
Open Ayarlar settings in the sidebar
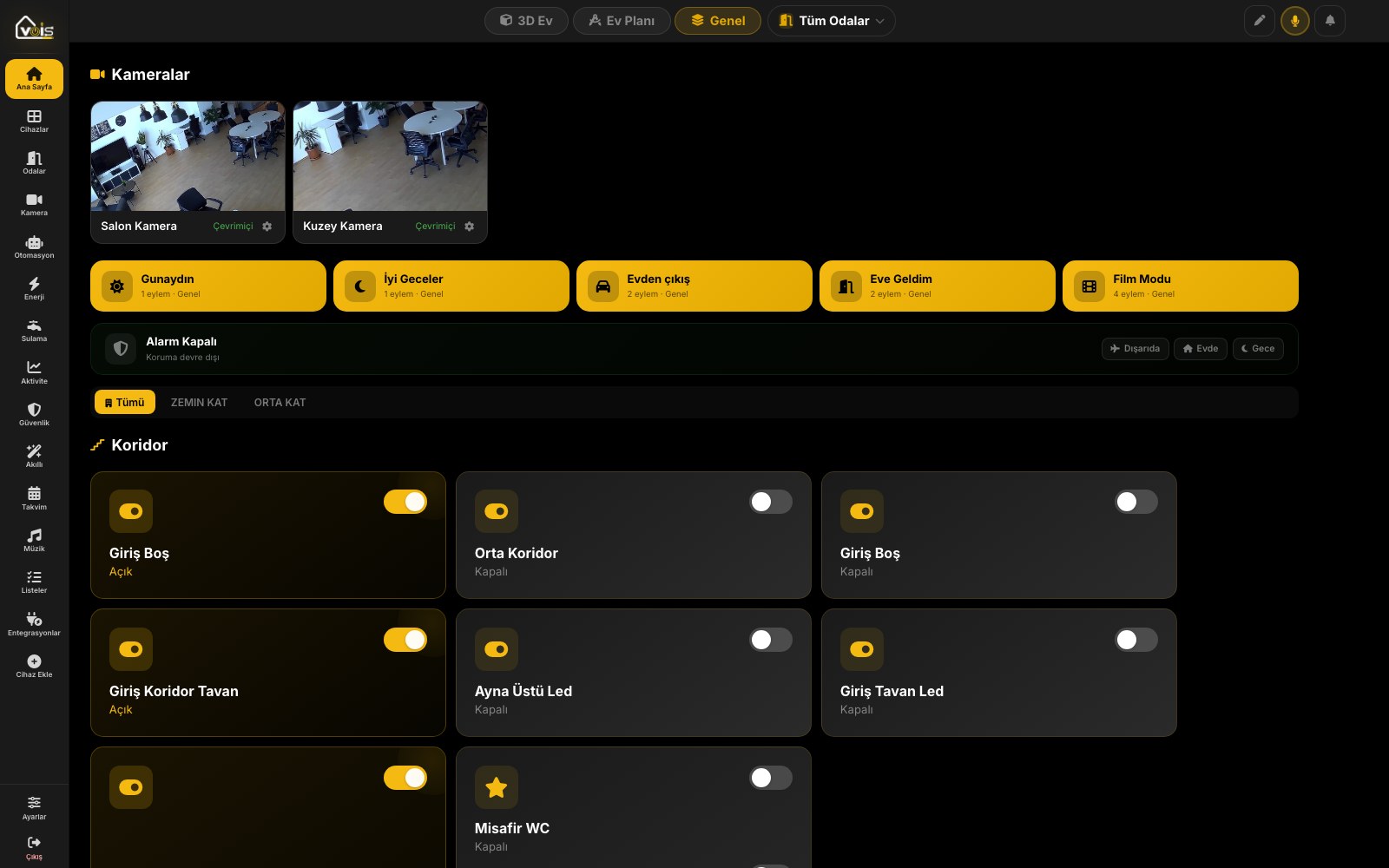pyautogui.click(x=34, y=807)
